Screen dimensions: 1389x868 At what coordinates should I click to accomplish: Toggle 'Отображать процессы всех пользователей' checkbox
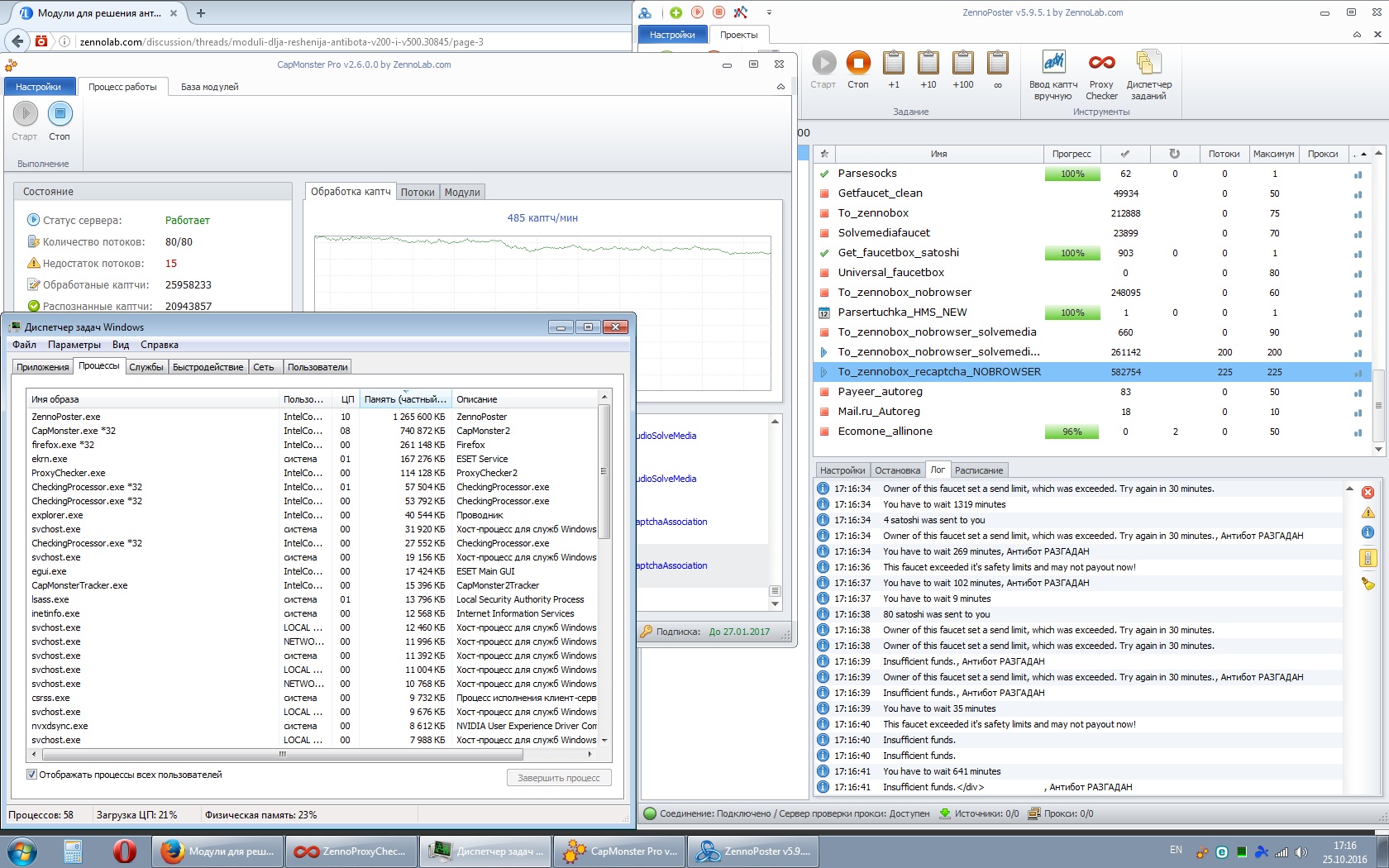[x=31, y=775]
